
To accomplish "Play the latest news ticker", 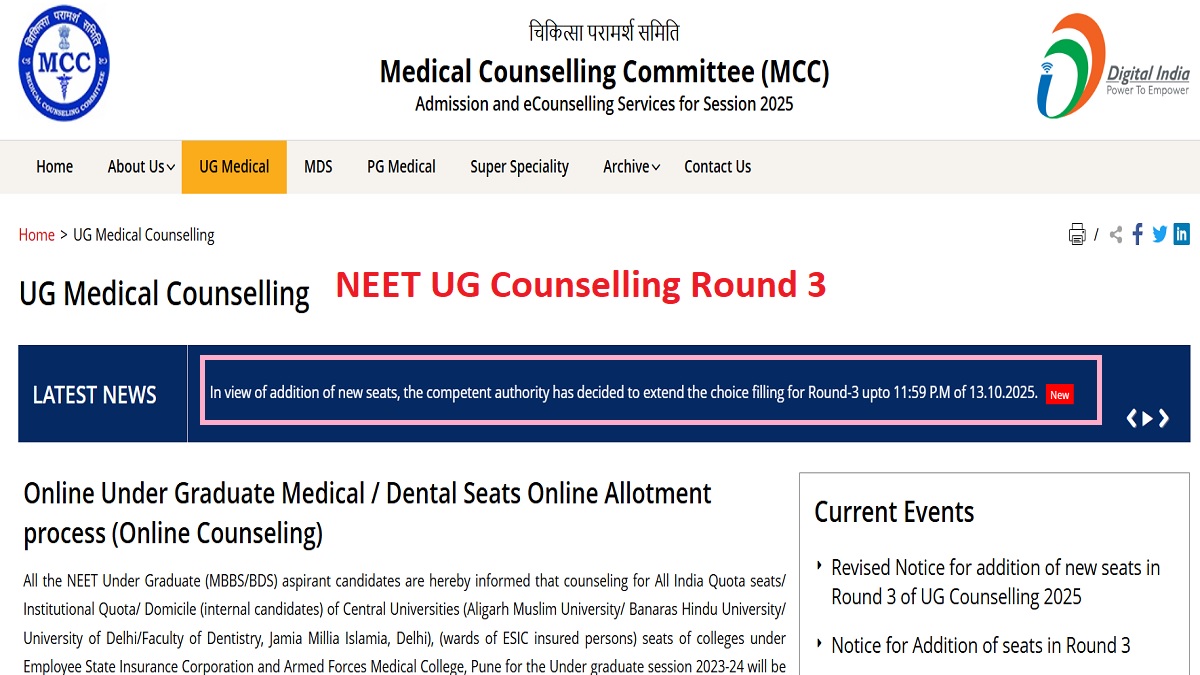I will pos(1148,419).
